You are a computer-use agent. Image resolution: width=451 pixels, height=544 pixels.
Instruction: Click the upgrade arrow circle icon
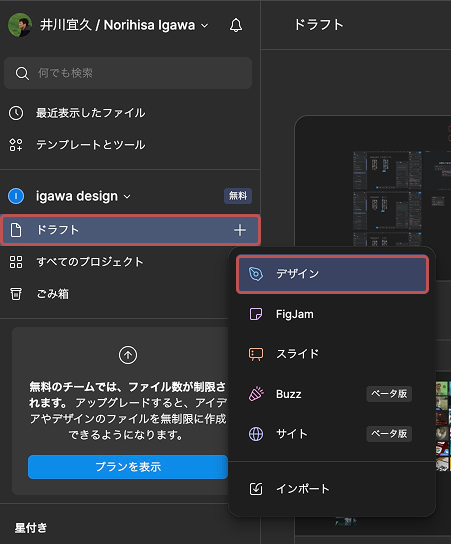pos(128,355)
